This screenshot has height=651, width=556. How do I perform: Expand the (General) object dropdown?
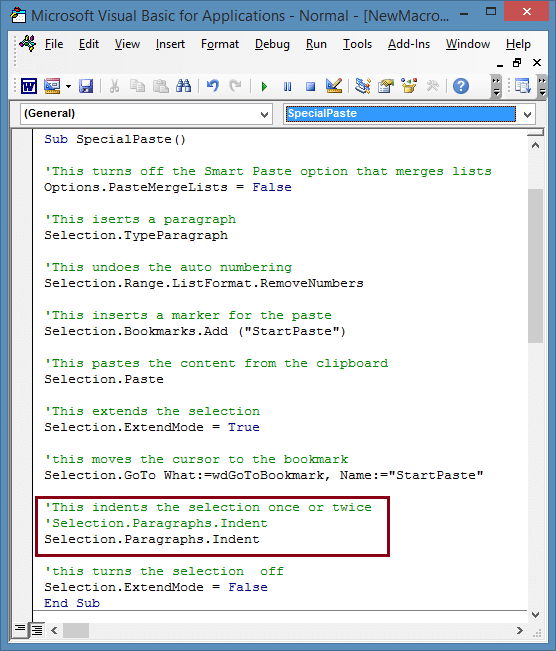coord(264,114)
